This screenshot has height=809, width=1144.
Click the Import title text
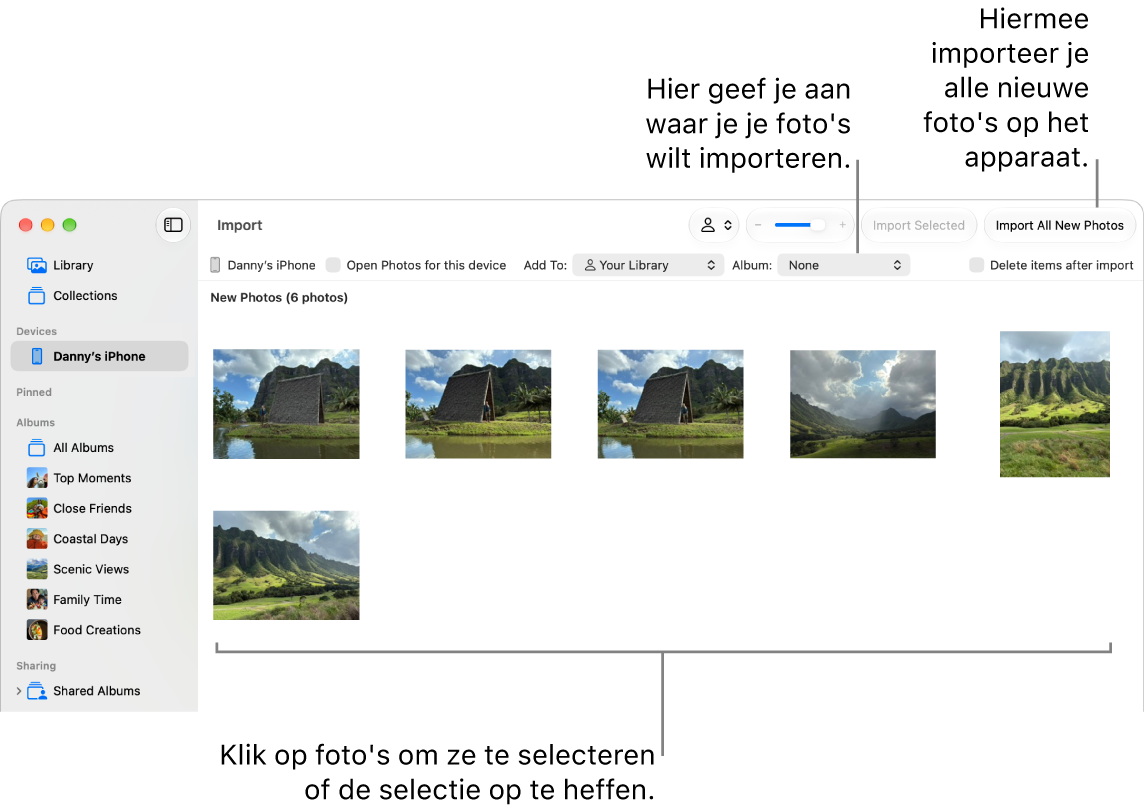239,225
